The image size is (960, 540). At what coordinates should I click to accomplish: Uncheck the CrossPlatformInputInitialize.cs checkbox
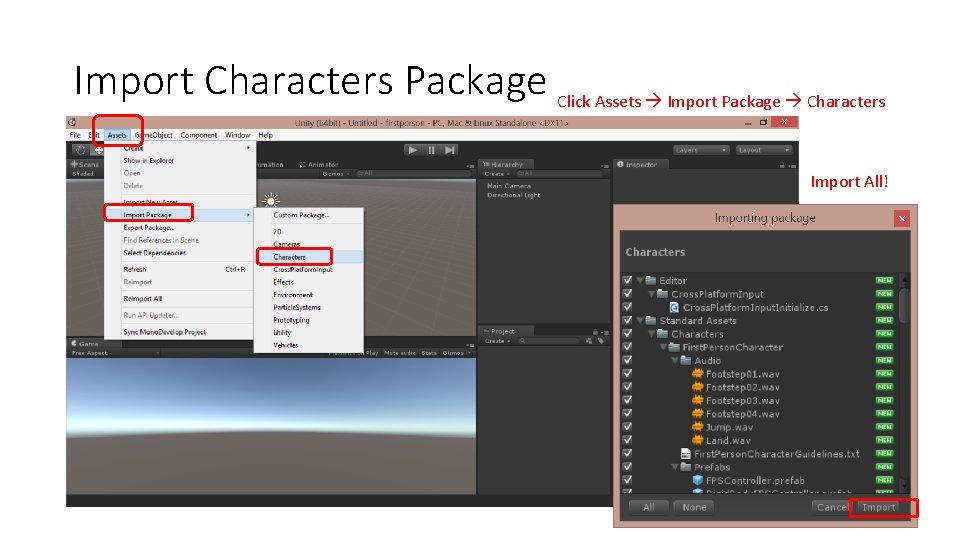(x=628, y=307)
